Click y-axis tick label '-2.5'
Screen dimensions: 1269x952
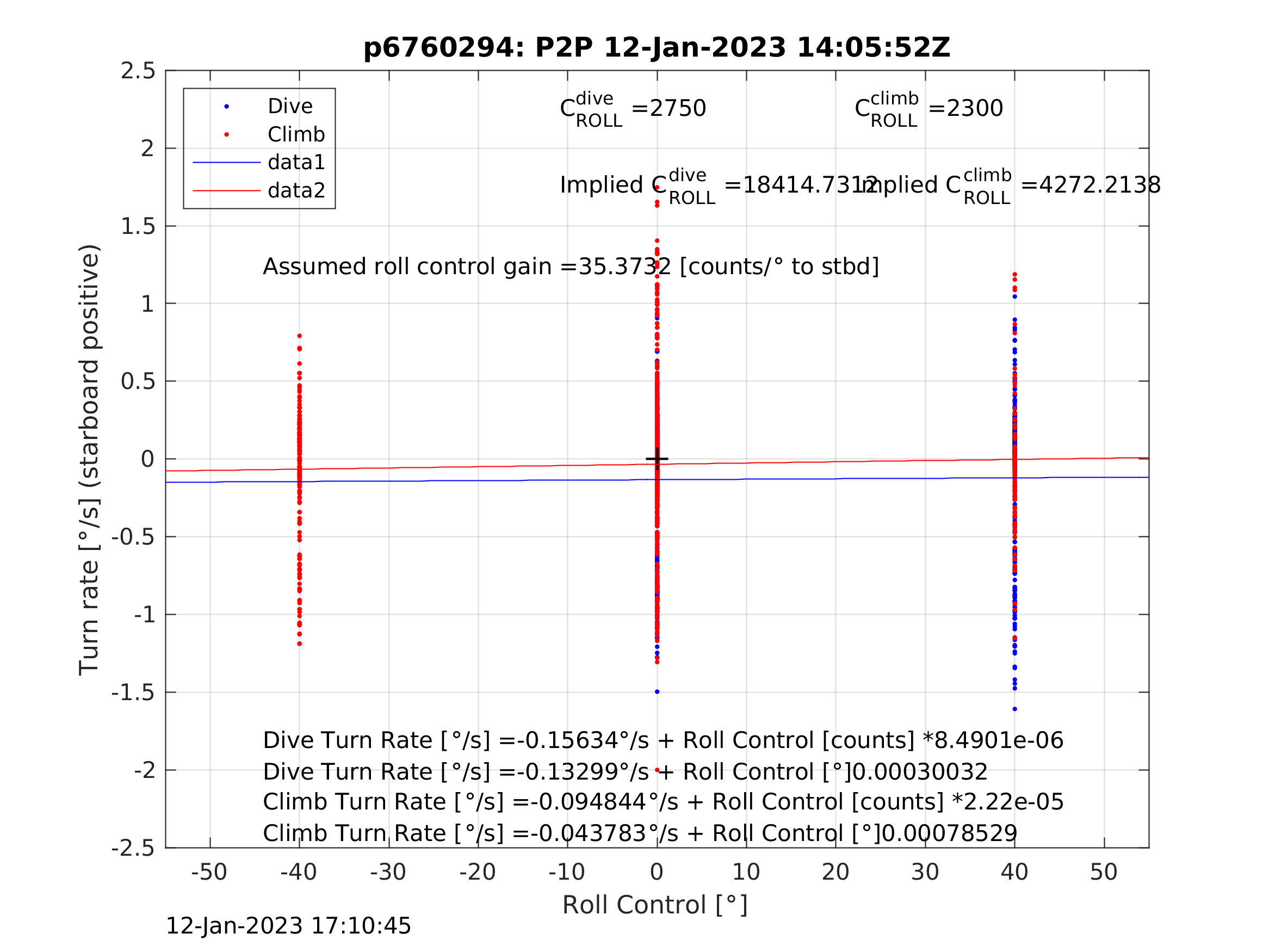click(133, 848)
